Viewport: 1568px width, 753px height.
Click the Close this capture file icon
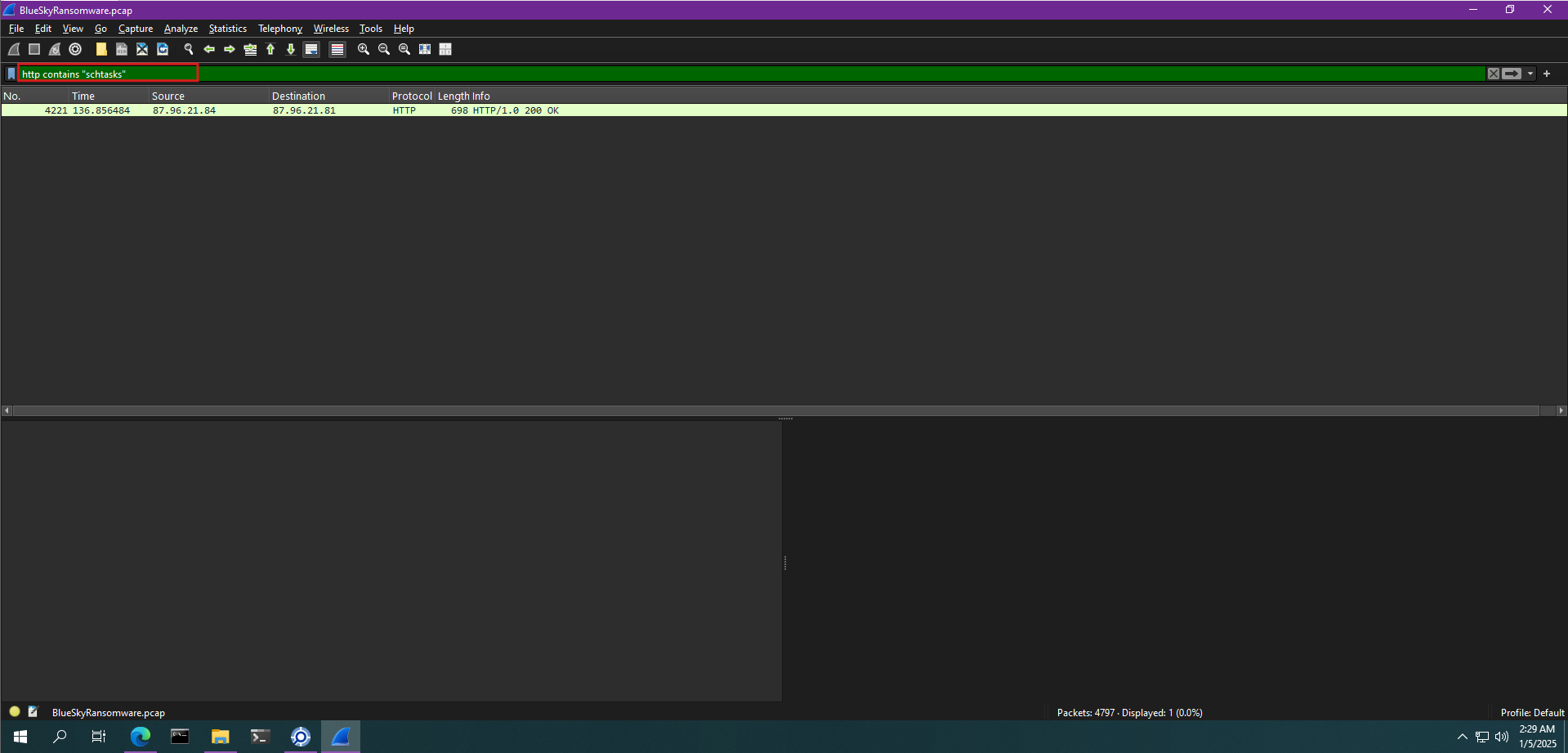[x=142, y=49]
